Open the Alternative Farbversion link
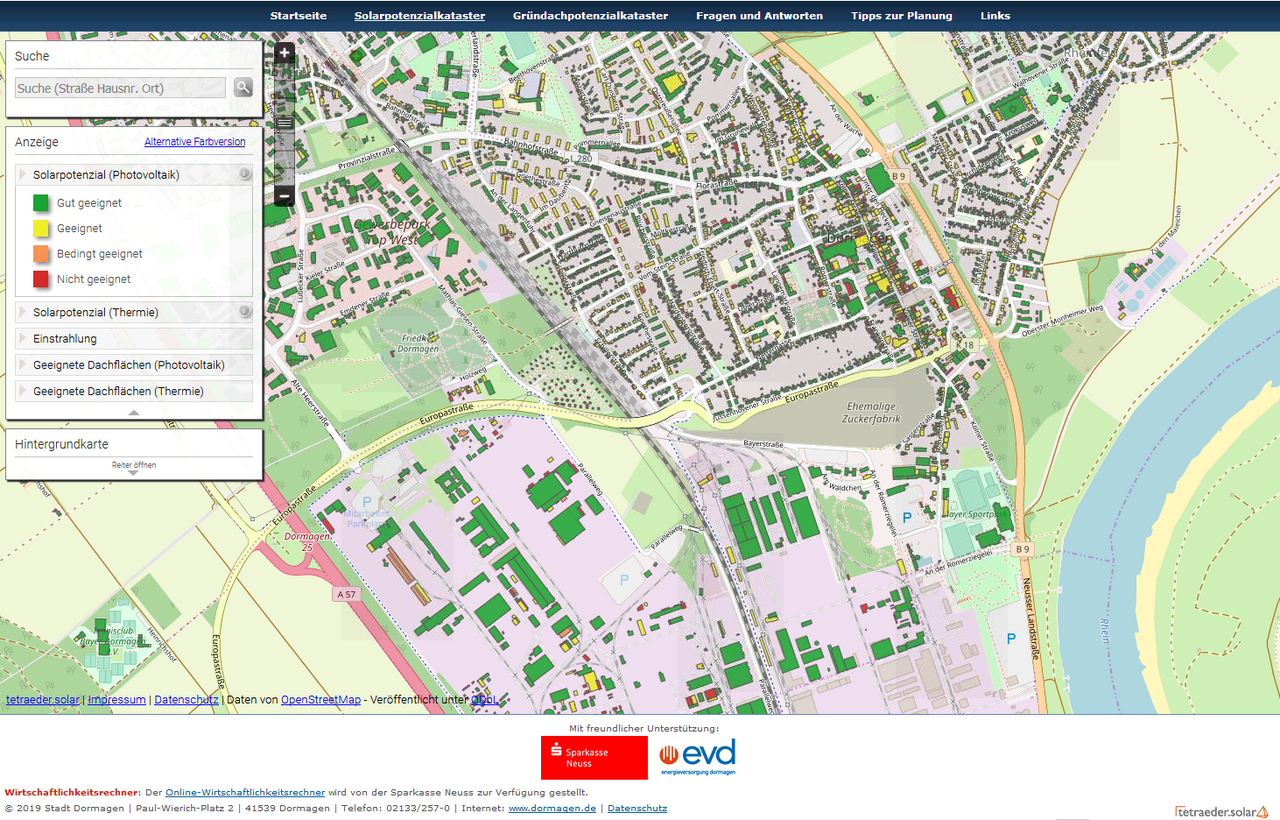1280x820 pixels. (195, 142)
